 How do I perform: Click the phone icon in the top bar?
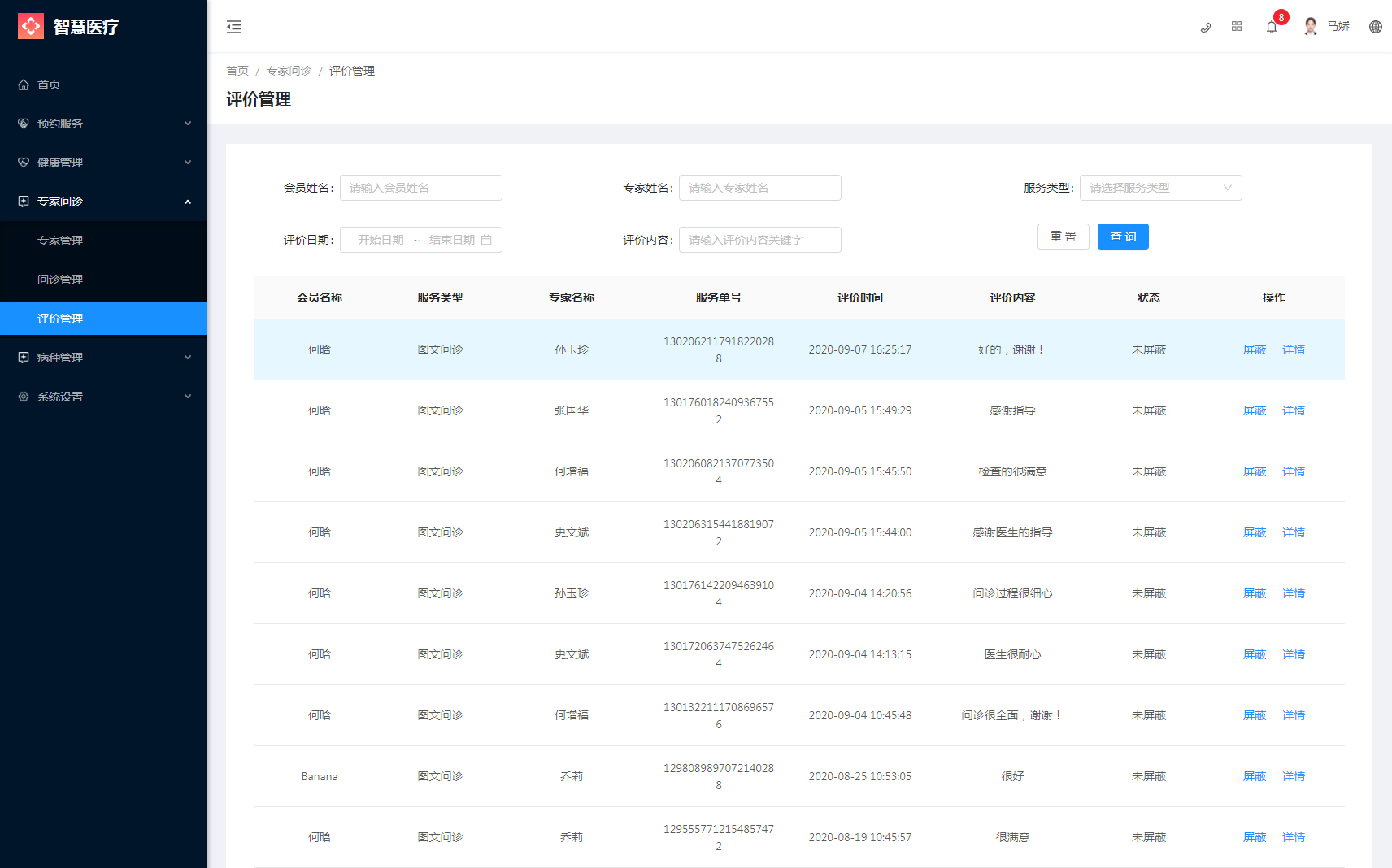point(1206,27)
